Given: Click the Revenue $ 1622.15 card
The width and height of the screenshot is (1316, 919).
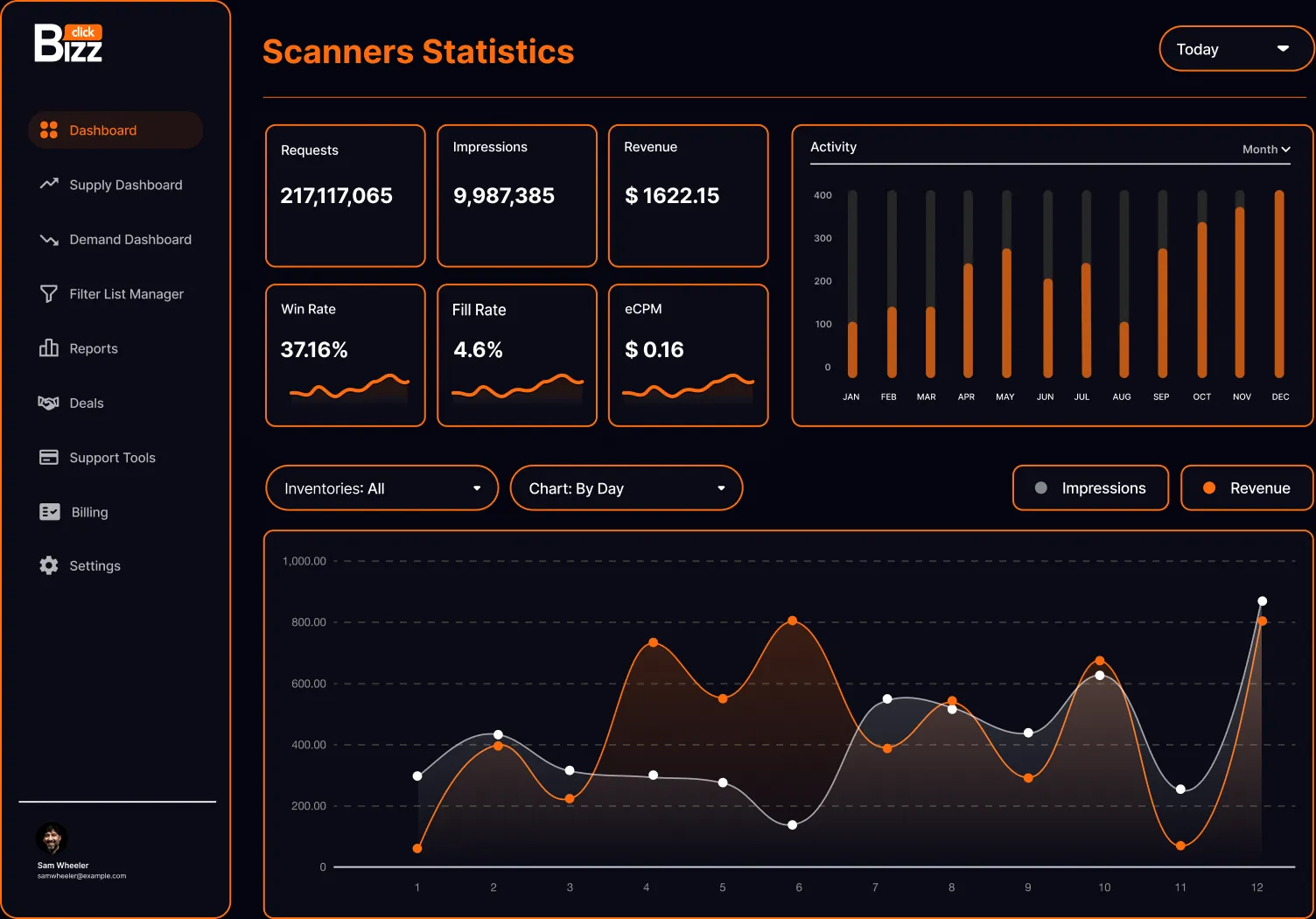Looking at the screenshot, I should pos(689,195).
